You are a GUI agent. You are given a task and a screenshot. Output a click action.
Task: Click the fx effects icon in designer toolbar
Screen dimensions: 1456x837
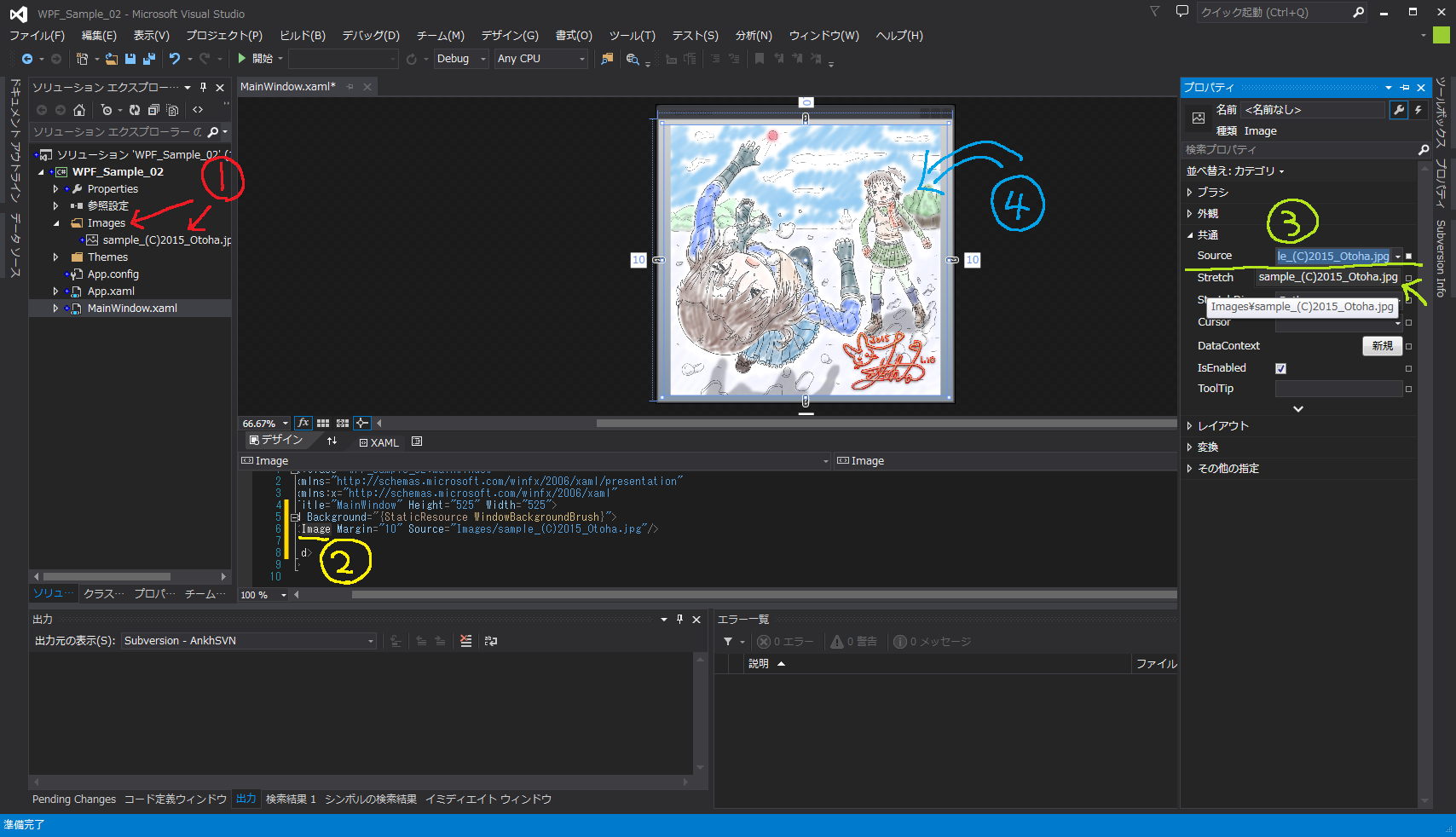tap(303, 423)
